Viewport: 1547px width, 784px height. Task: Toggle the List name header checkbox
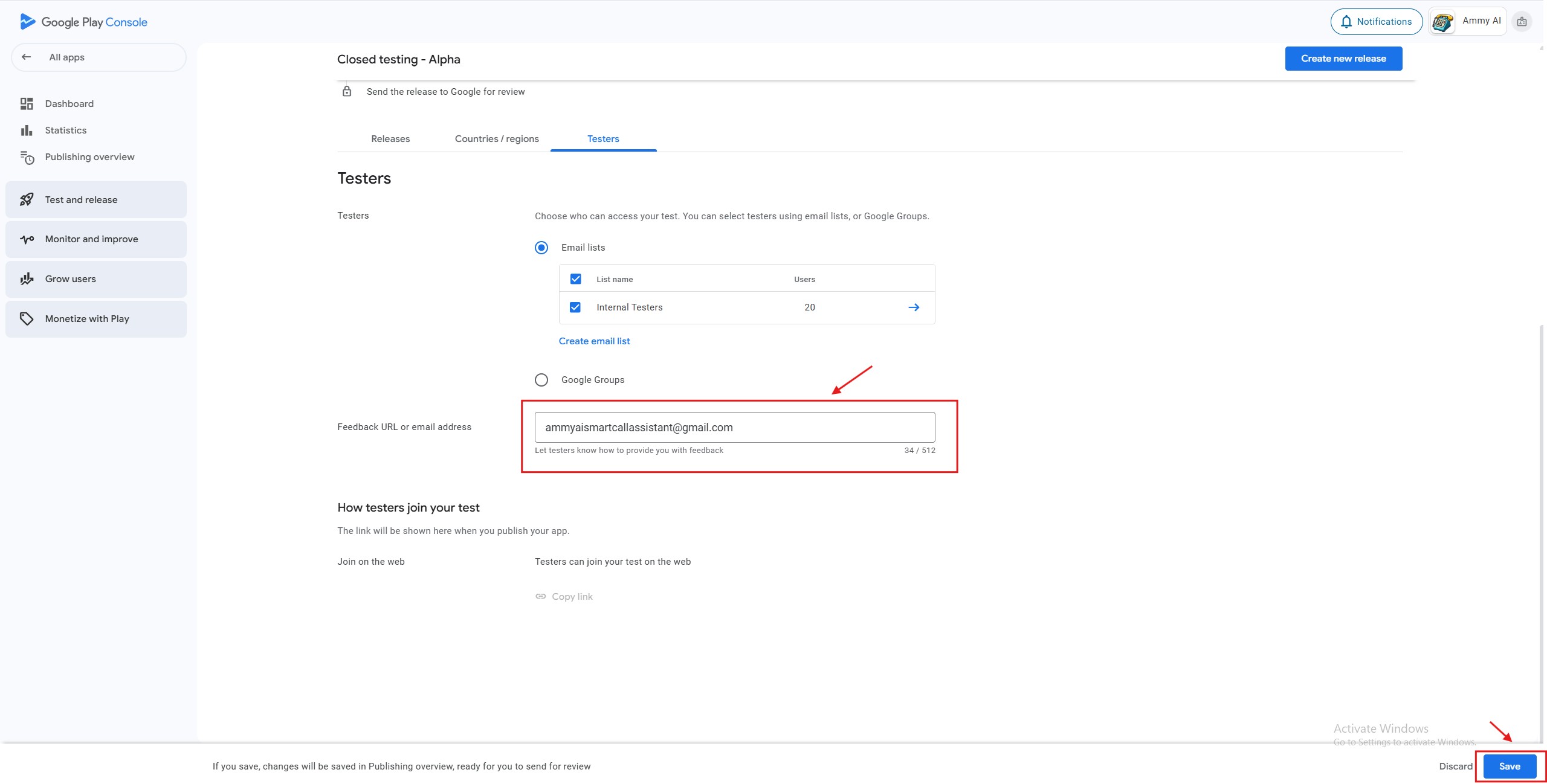click(x=575, y=279)
